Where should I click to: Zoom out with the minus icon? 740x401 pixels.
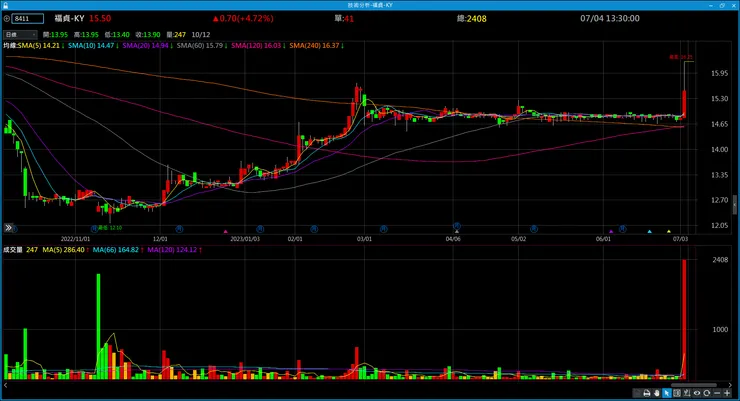(x=717, y=393)
